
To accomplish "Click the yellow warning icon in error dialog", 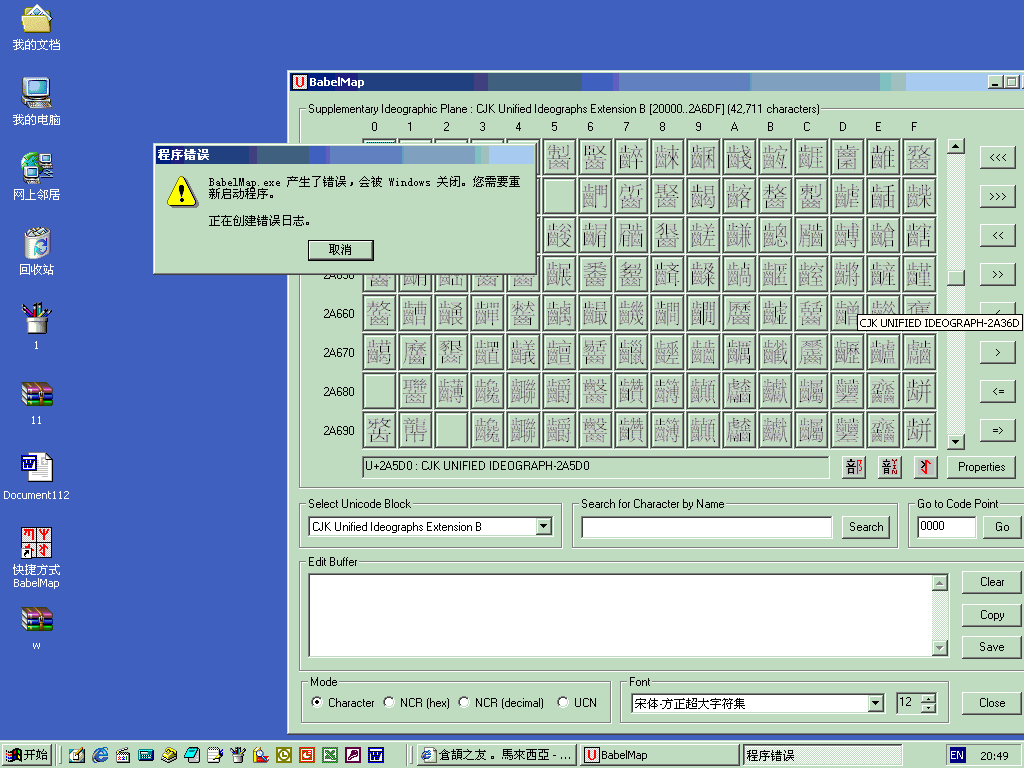I will (x=181, y=191).
